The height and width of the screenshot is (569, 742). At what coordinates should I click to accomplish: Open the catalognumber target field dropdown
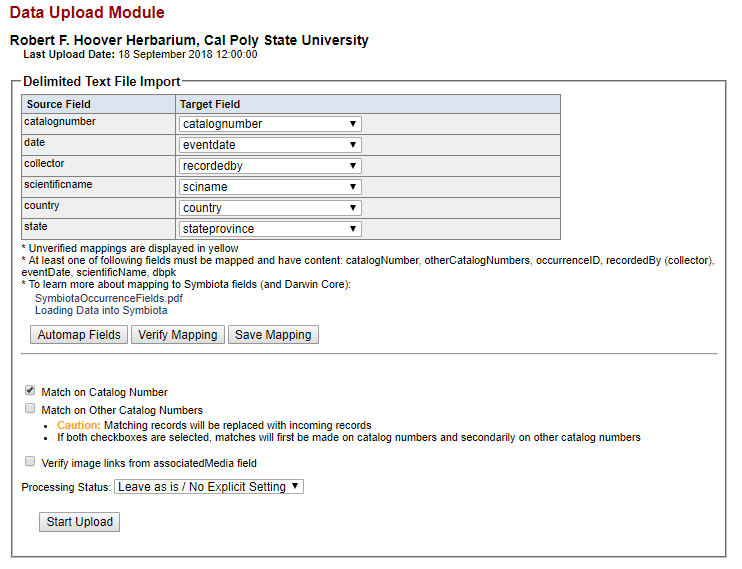click(x=270, y=124)
